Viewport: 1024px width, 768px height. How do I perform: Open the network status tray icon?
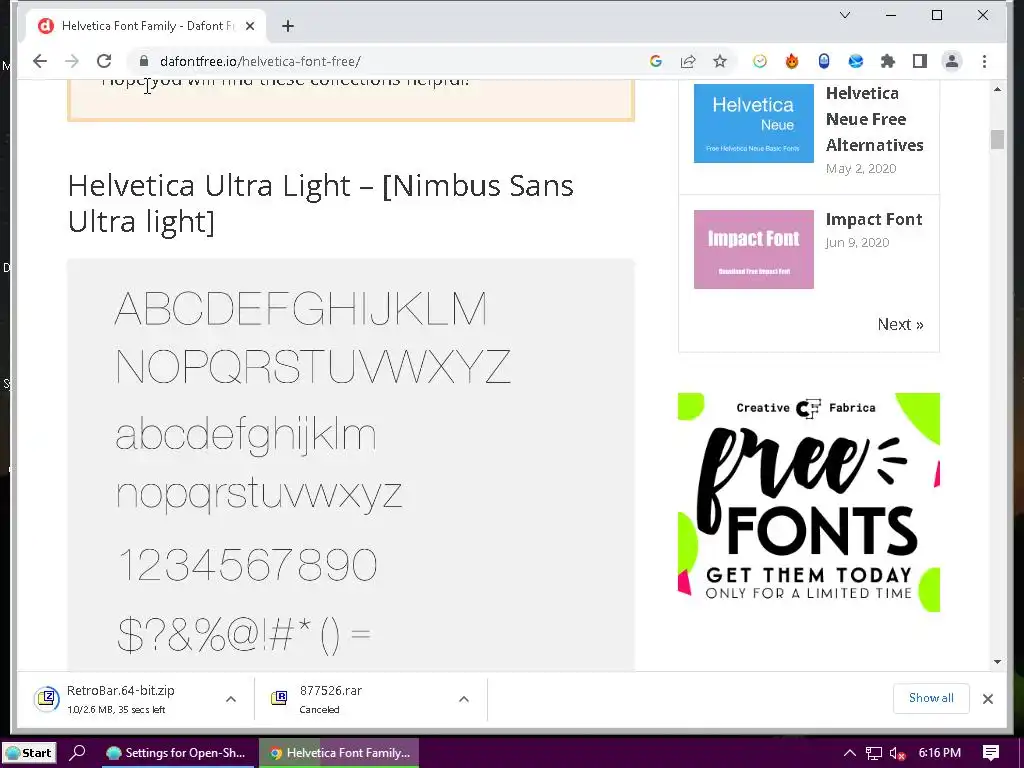(874, 753)
